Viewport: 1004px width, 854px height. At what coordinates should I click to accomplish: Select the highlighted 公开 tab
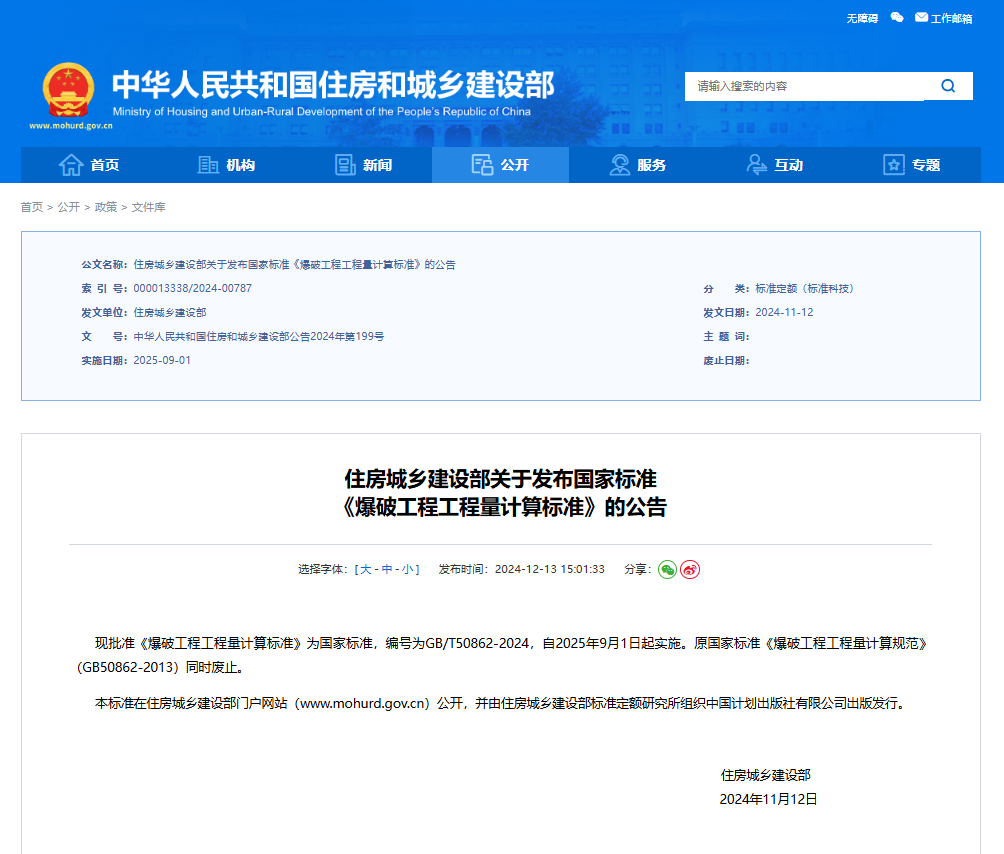(x=500, y=165)
